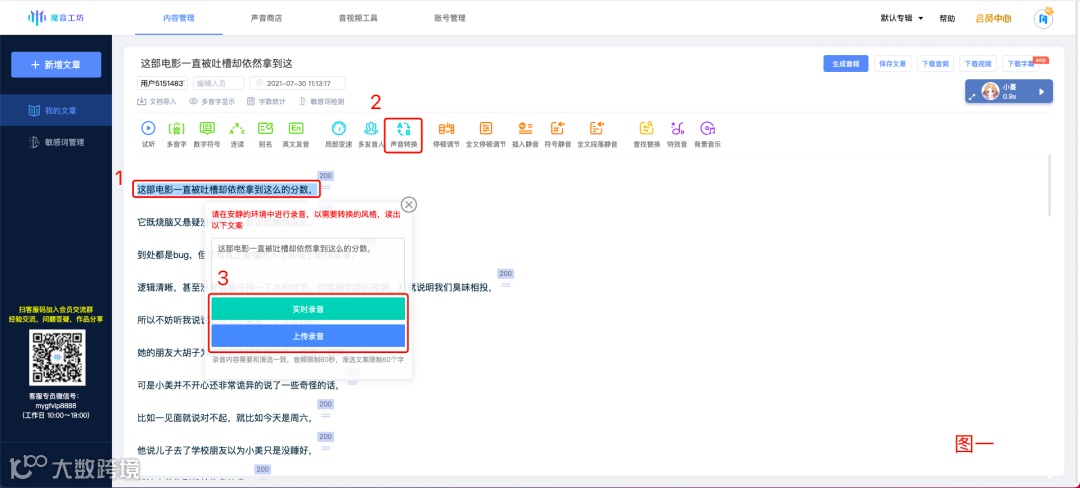Switch to the 声音商店 tab
The width and height of the screenshot is (1080, 488).
(266, 18)
